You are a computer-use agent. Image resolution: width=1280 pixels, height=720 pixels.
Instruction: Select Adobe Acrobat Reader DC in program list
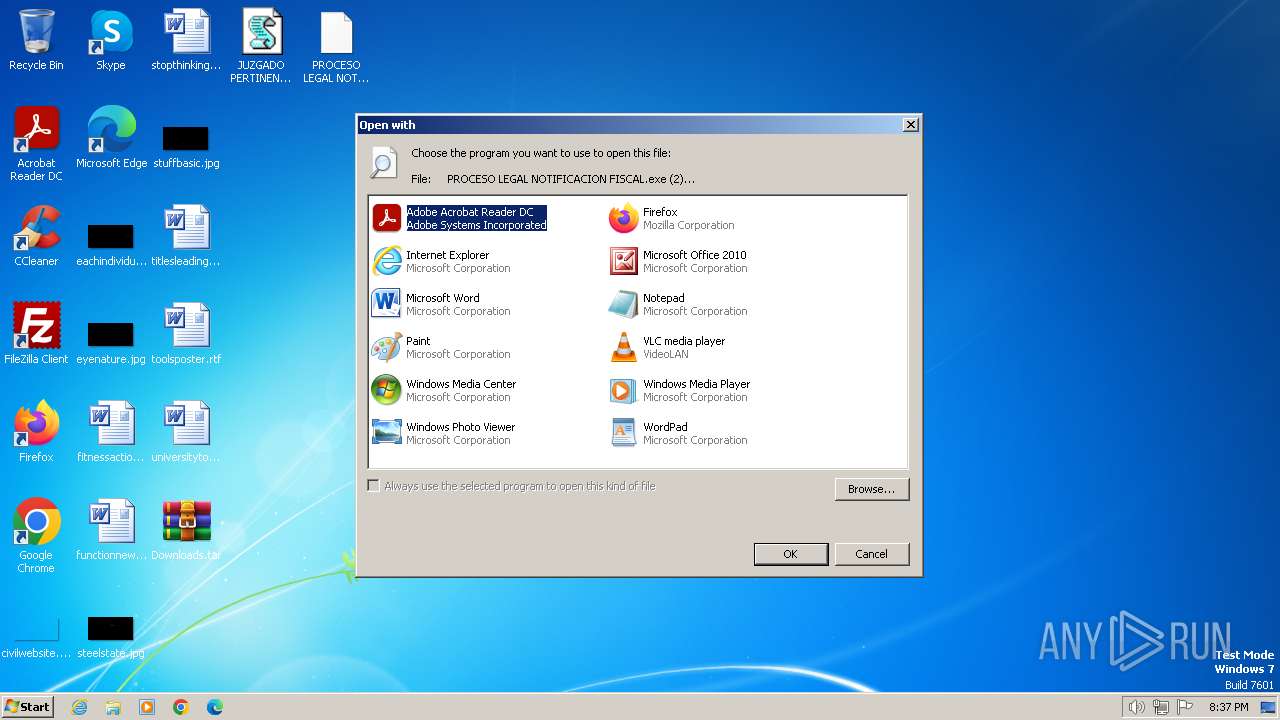[x=460, y=218]
